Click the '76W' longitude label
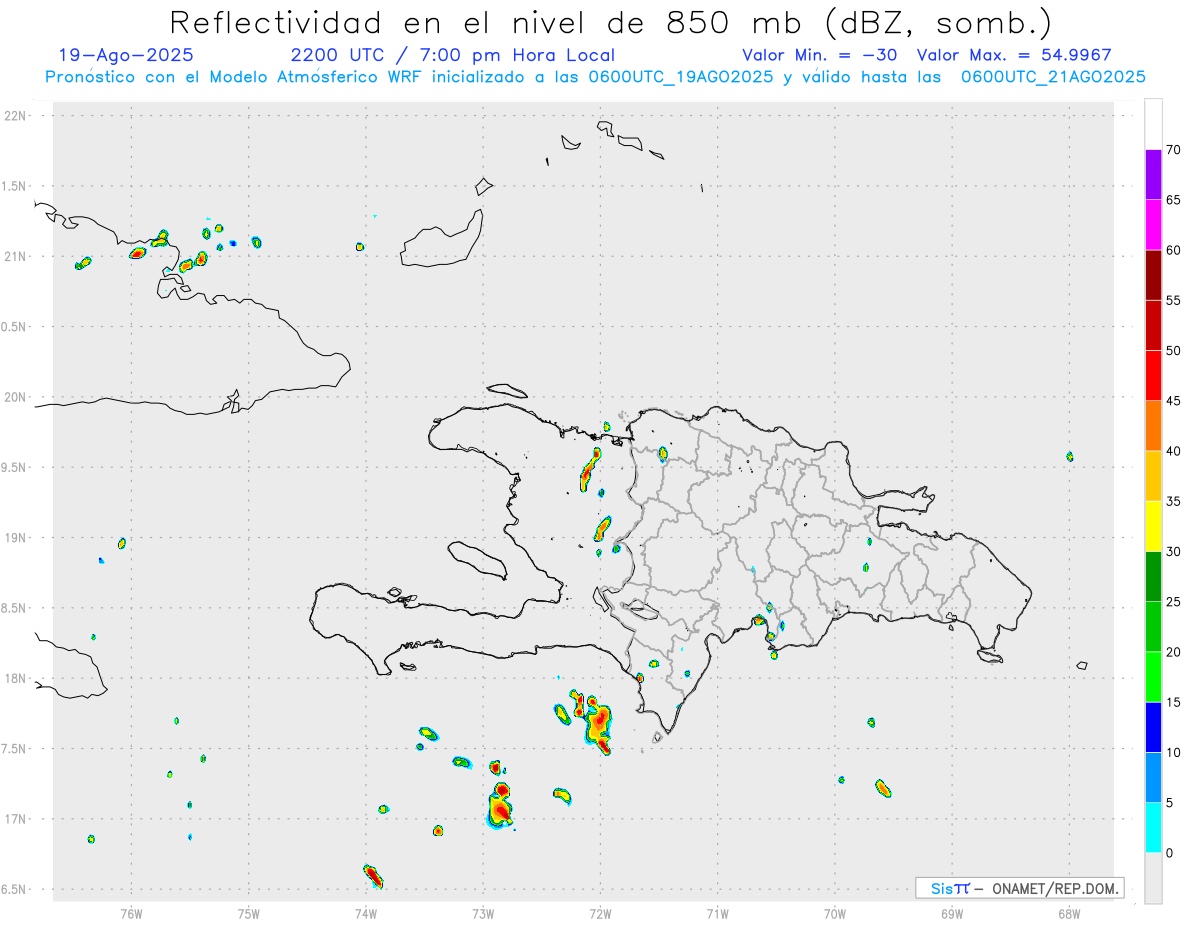Screen dimensions: 1200x927 tap(131, 913)
